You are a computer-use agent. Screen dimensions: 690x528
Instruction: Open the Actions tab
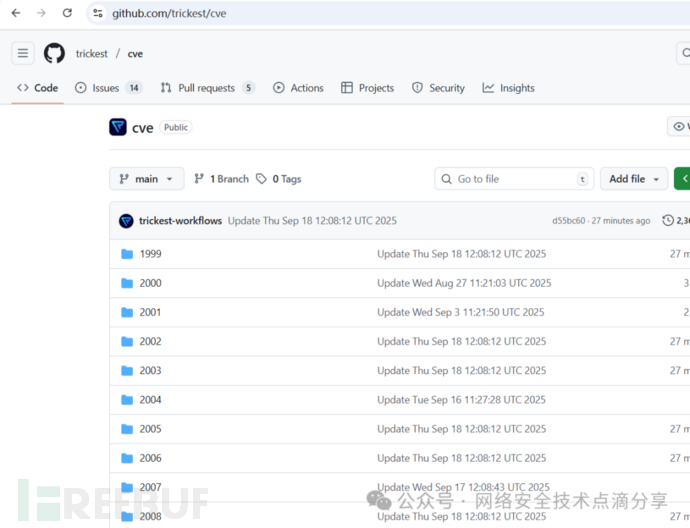[x=298, y=88]
